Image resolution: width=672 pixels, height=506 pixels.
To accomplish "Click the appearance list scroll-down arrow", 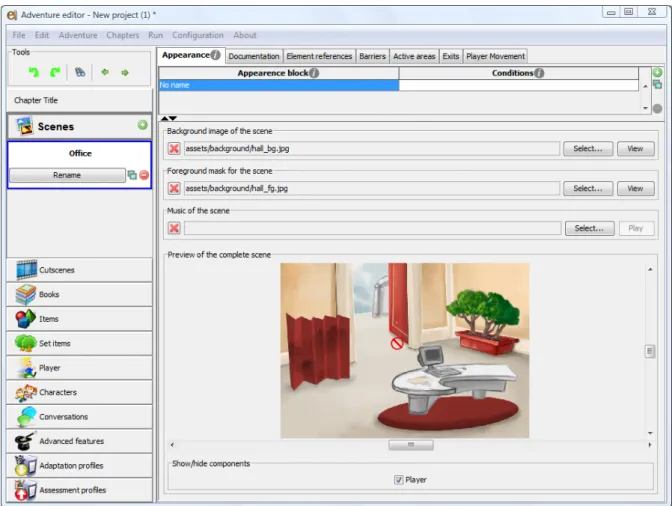I will (645, 108).
